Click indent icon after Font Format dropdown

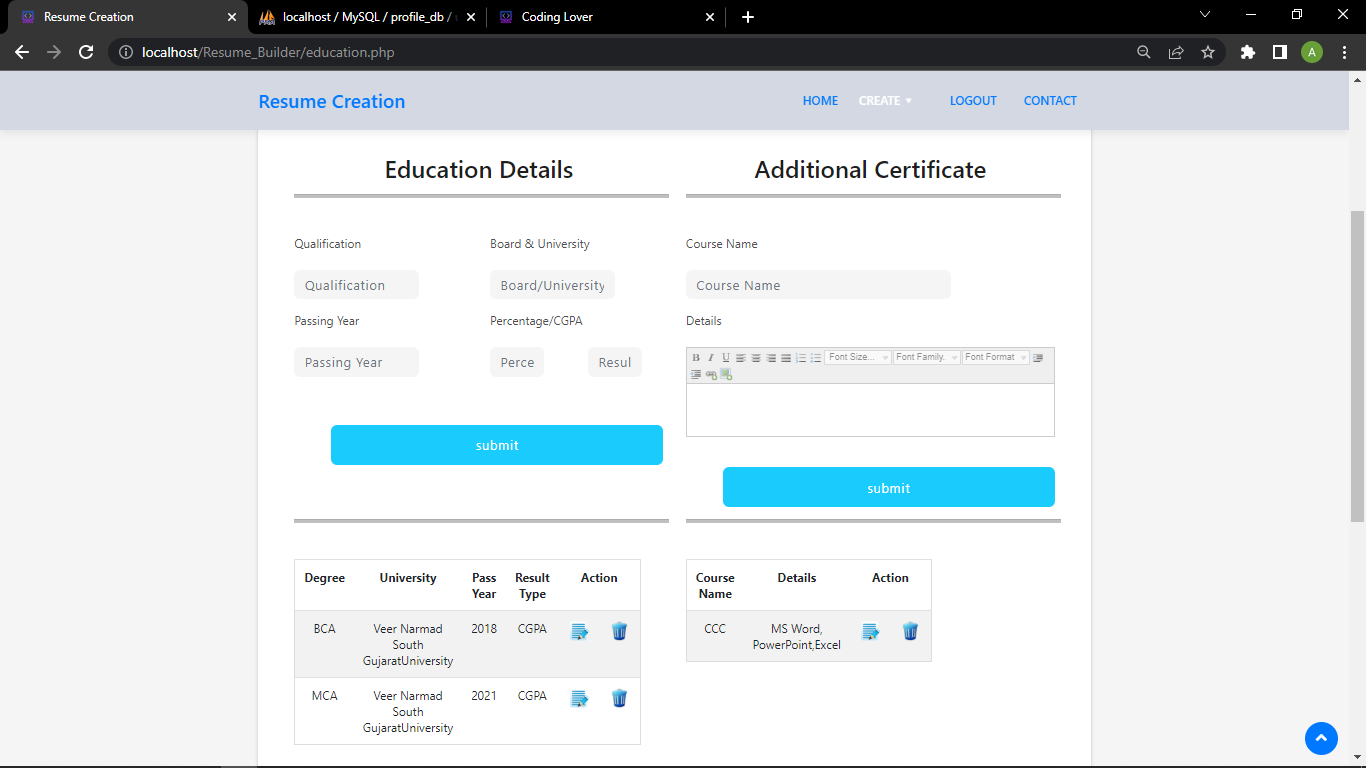click(x=1038, y=358)
